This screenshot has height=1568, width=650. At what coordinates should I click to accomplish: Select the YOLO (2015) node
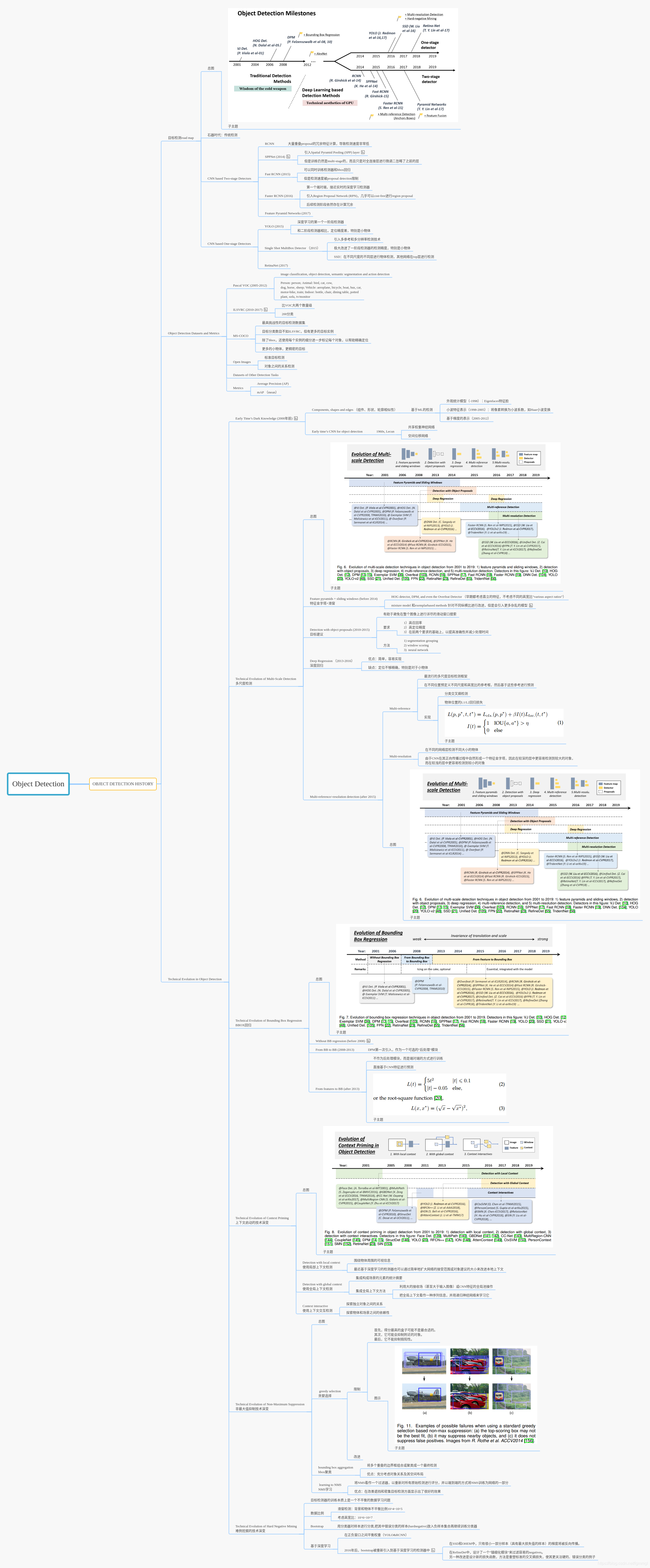(274, 226)
